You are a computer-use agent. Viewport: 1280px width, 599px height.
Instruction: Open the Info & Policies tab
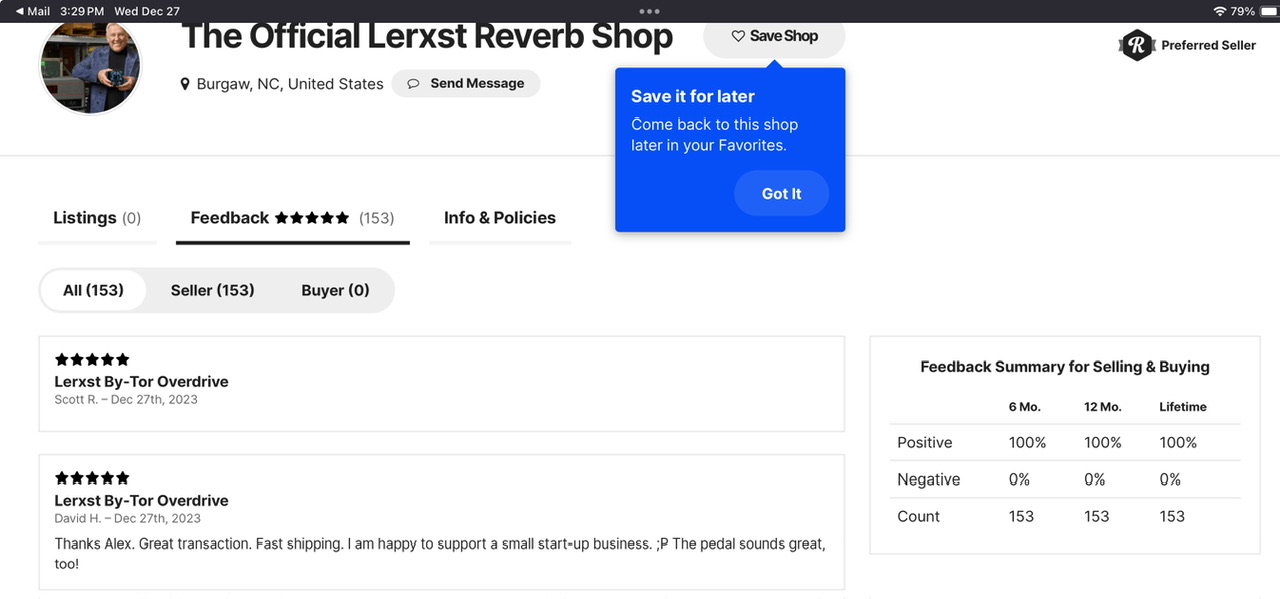click(x=500, y=218)
